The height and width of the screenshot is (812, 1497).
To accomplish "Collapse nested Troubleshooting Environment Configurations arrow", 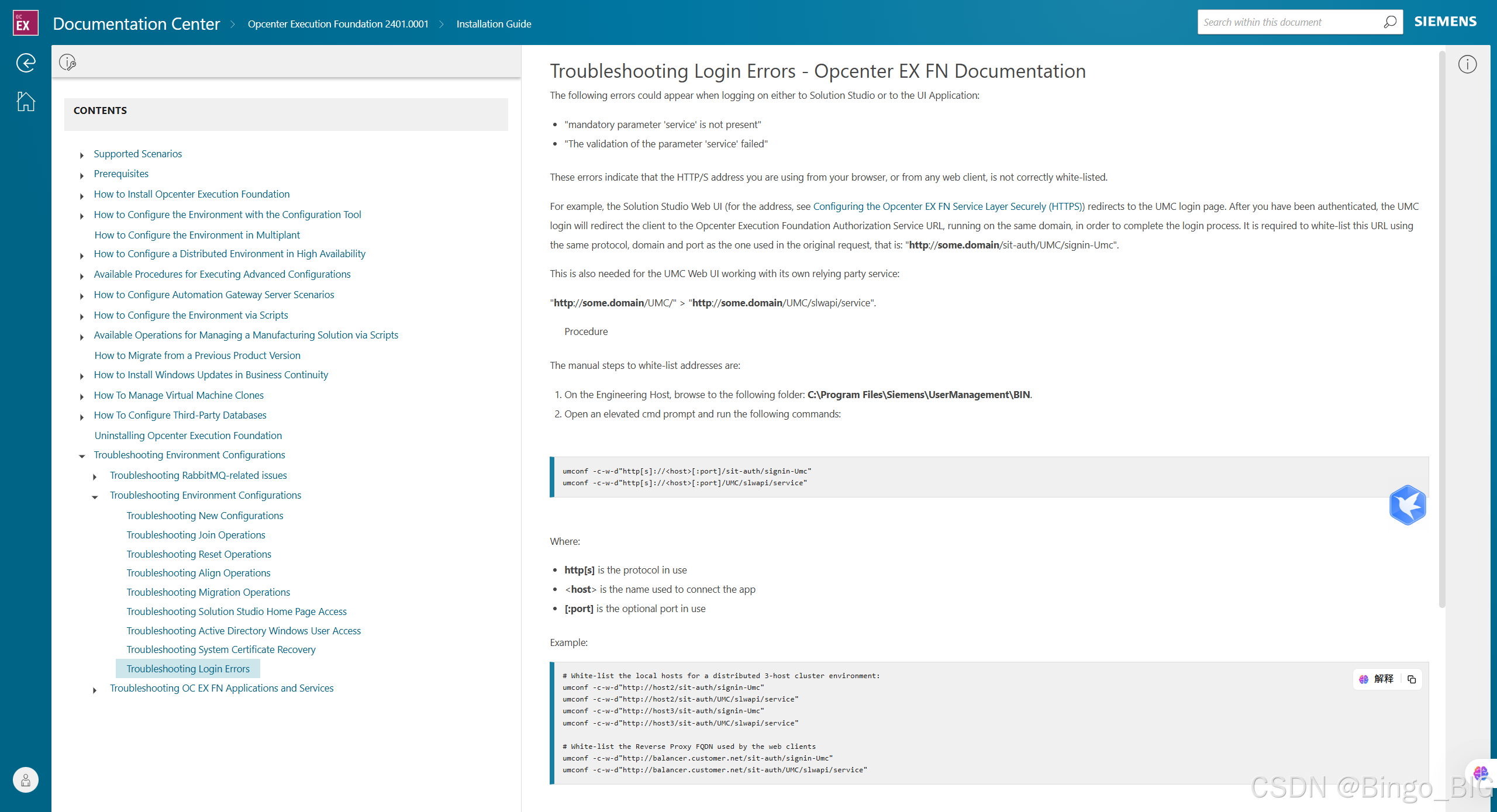I will [95, 496].
